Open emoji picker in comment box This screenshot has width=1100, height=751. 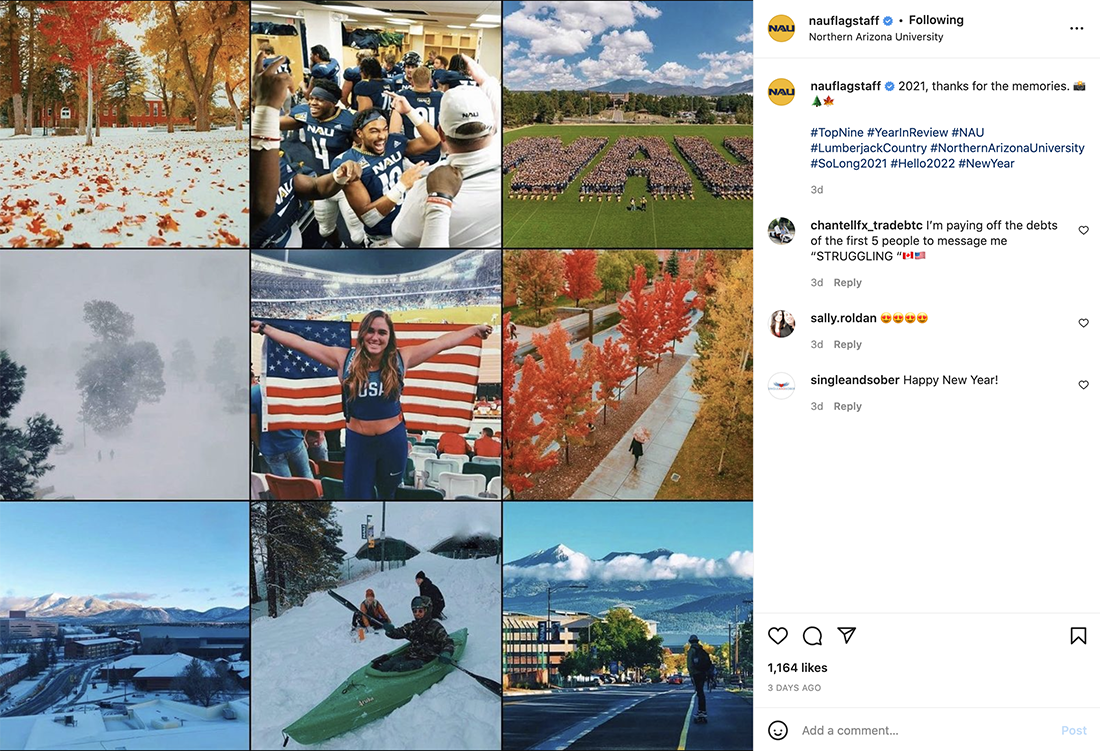778,730
